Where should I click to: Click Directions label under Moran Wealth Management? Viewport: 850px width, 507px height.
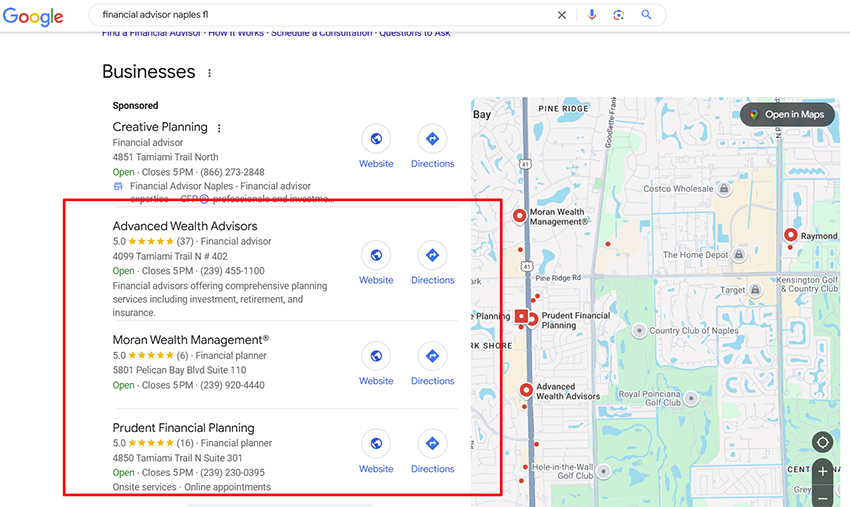coord(433,381)
